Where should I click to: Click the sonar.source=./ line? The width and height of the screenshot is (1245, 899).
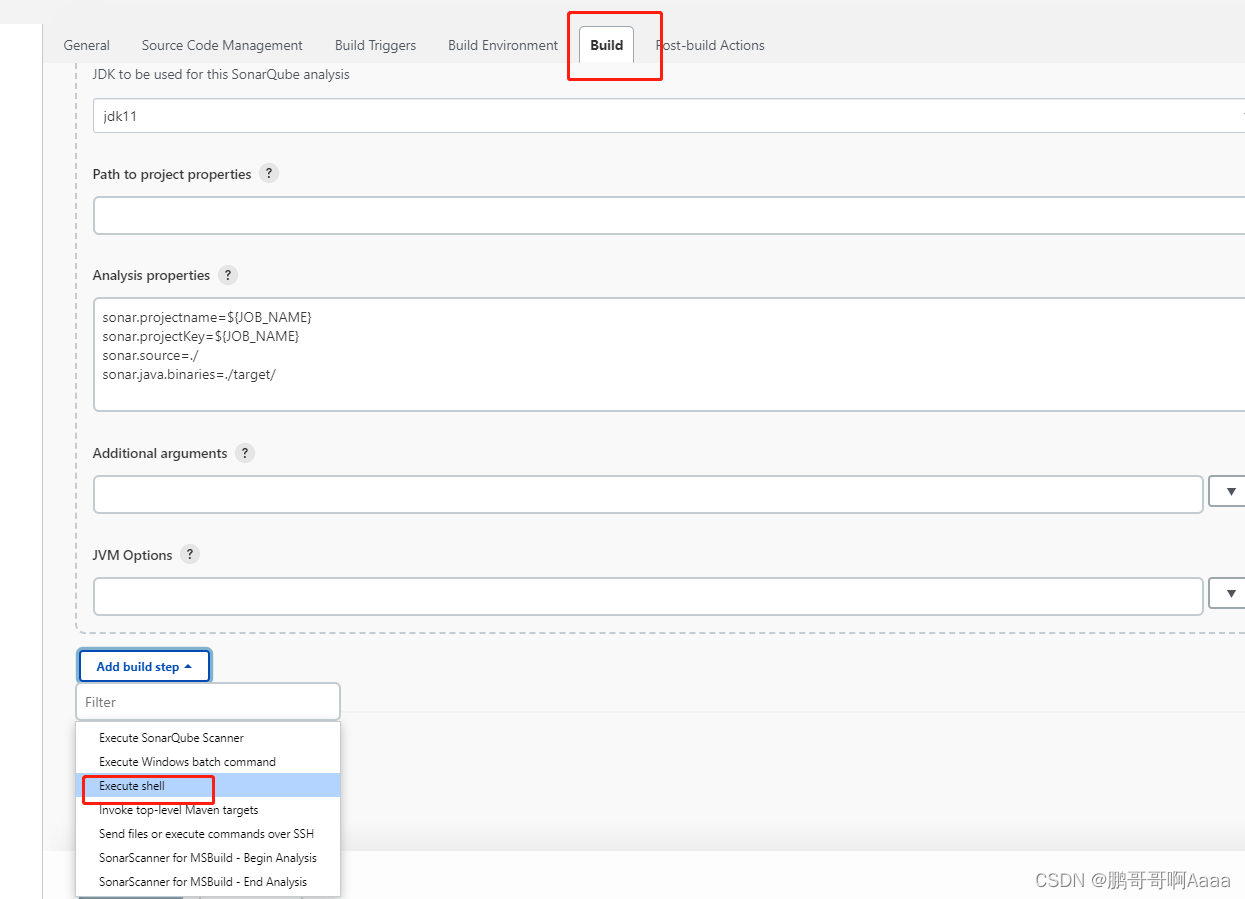(151, 355)
